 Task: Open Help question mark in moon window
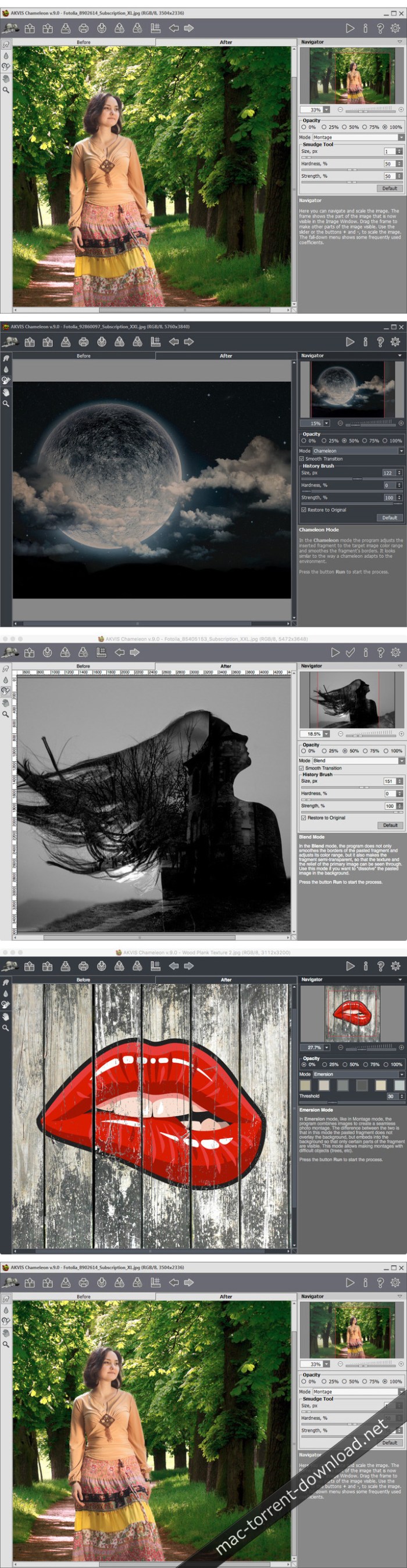click(x=380, y=342)
